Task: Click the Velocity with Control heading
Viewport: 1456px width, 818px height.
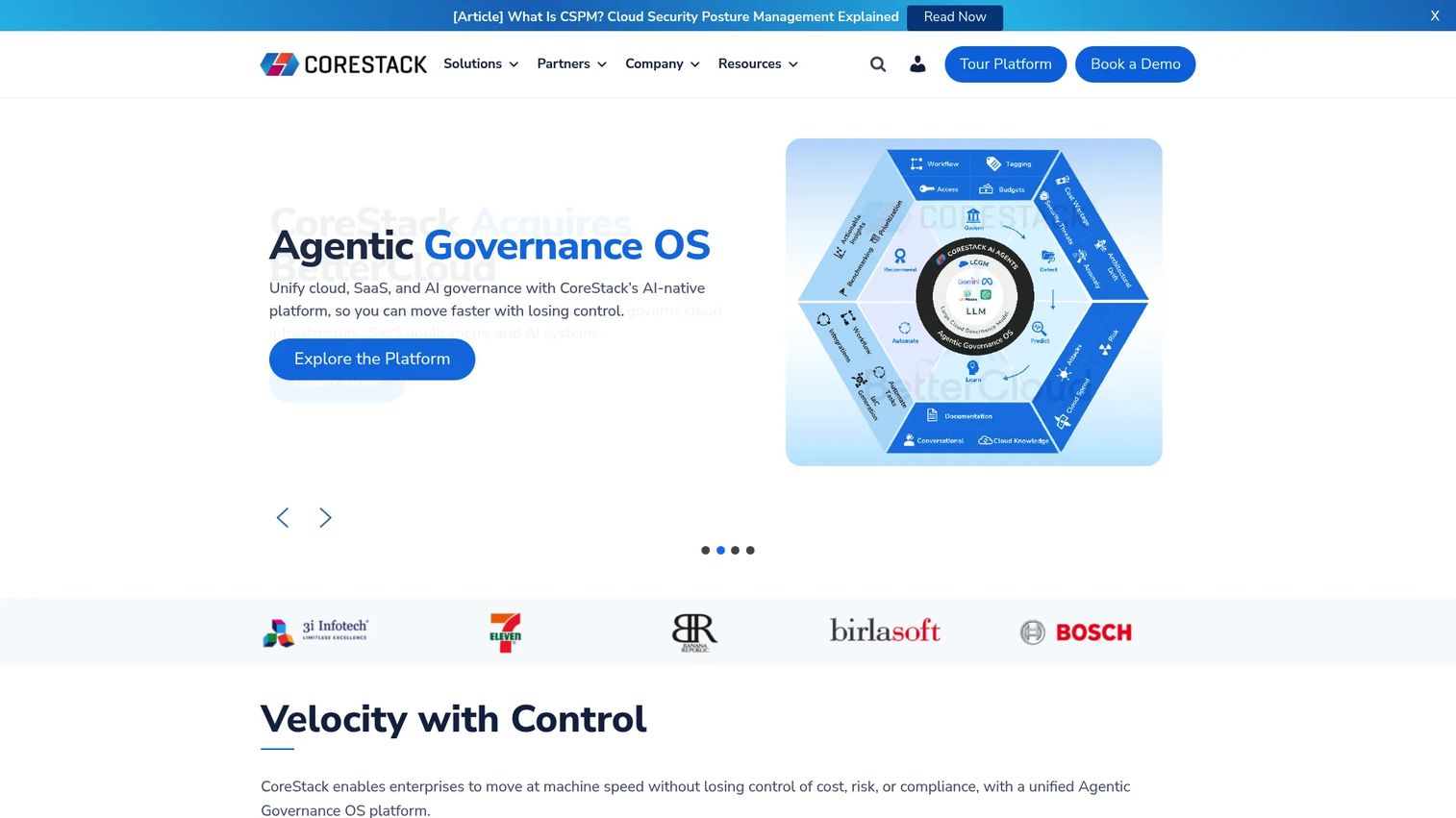Action: pyautogui.click(x=454, y=719)
